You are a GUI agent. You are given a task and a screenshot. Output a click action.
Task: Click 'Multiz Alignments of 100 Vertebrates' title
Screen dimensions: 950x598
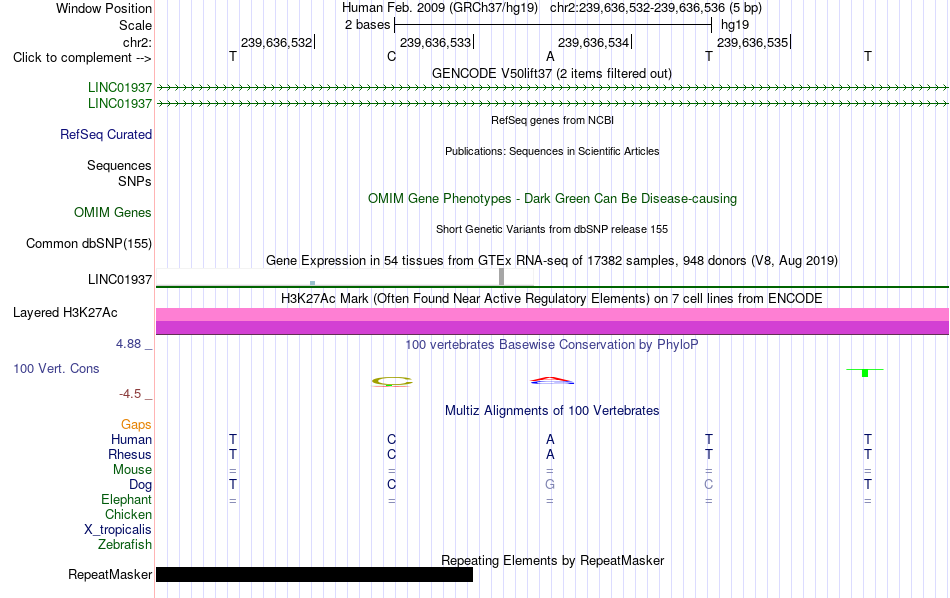click(552, 411)
